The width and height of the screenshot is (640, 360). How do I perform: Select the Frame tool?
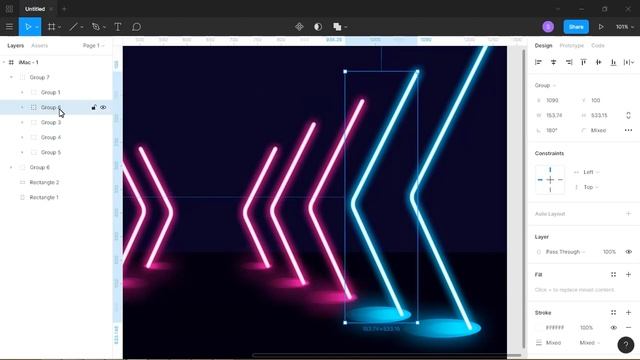[51, 27]
